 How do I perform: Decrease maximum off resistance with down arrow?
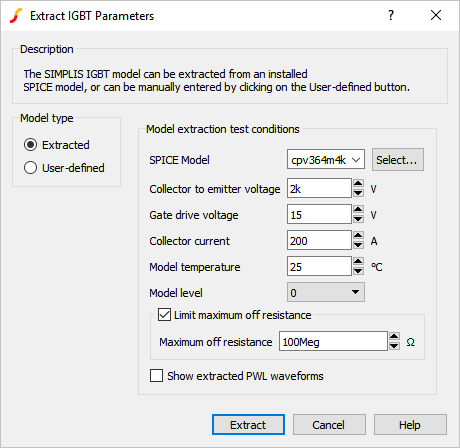[x=394, y=346]
